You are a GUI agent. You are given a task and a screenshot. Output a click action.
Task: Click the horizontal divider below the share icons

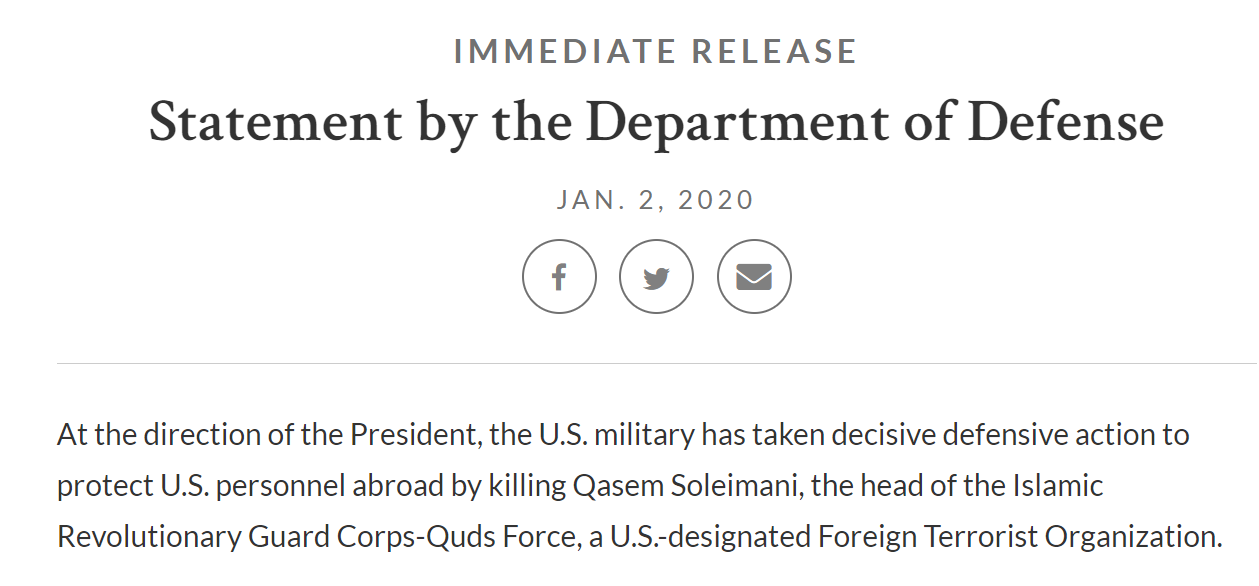(656, 363)
